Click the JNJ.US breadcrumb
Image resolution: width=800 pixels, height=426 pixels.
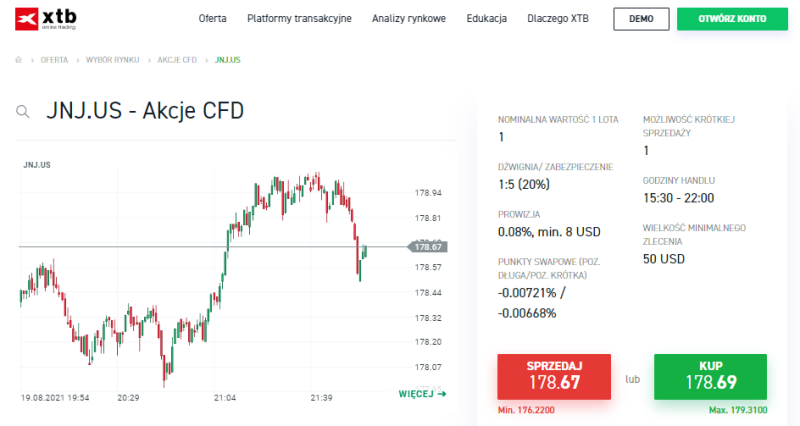[228, 60]
